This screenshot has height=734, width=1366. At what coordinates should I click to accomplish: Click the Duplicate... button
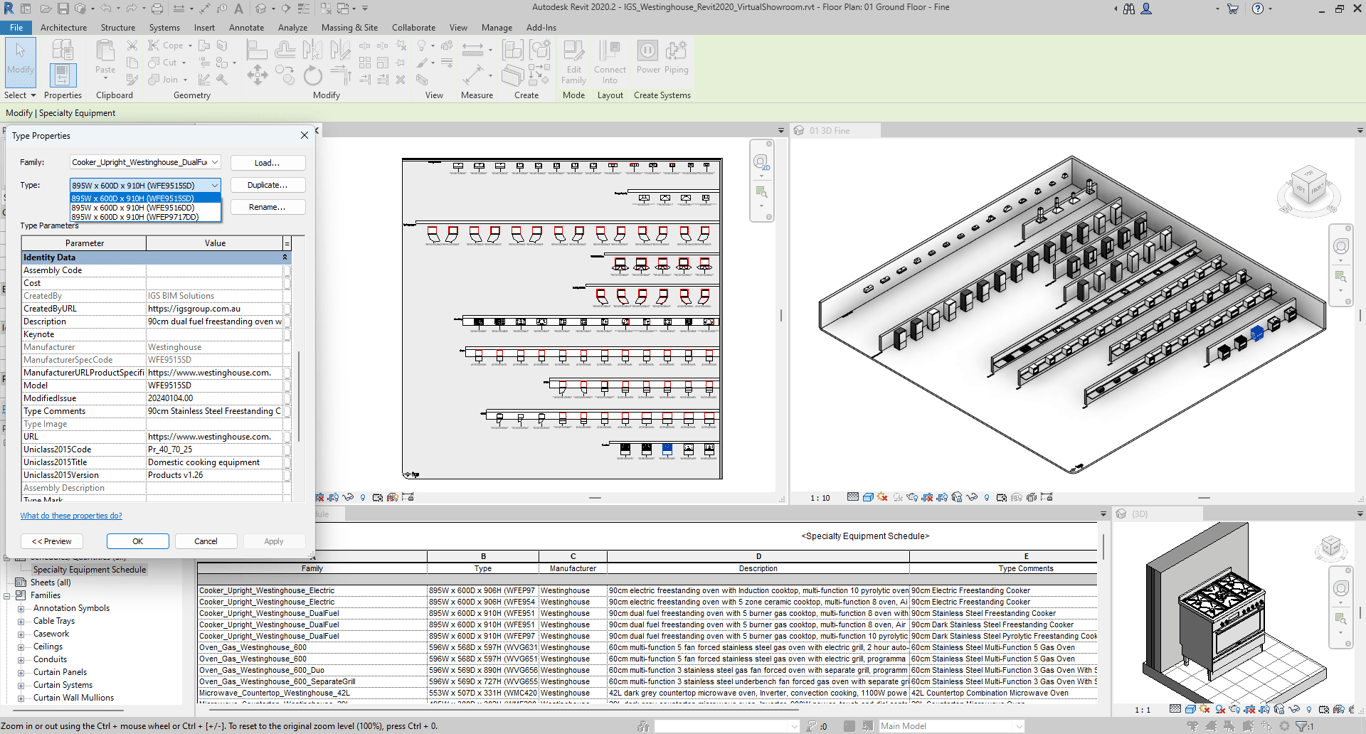click(267, 185)
